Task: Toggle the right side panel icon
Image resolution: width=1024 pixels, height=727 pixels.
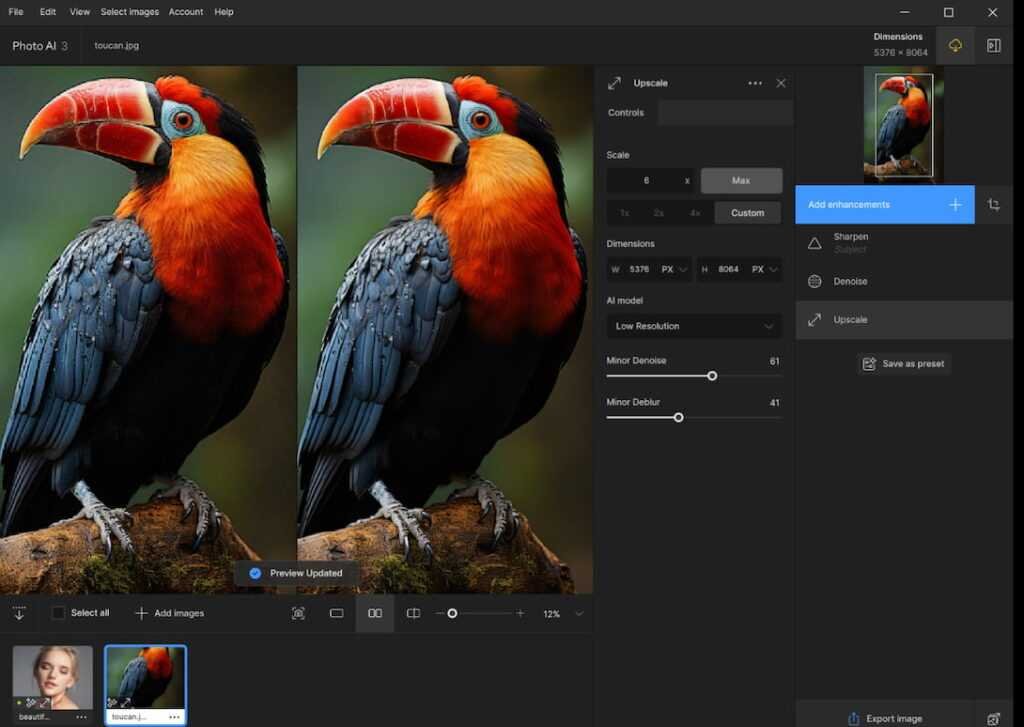Action: [x=993, y=46]
